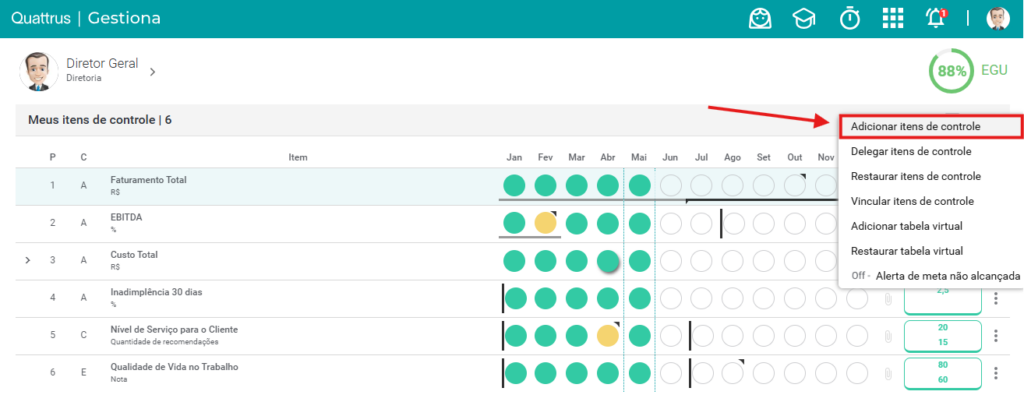
Task: Open the three-dot menu for Qualidade de Vida row
Action: click(996, 374)
